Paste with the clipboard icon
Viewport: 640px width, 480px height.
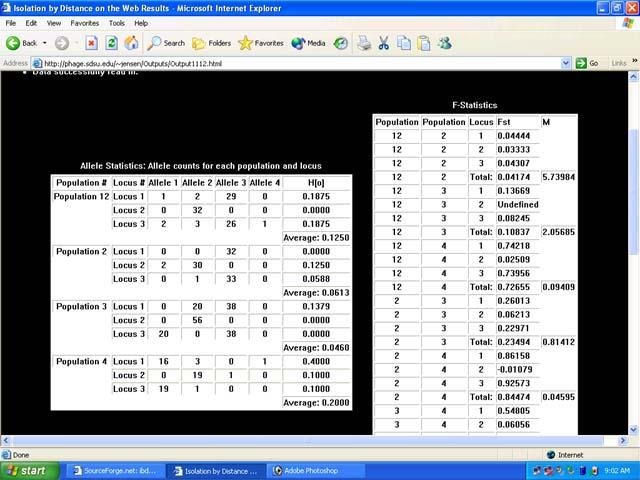coord(424,43)
